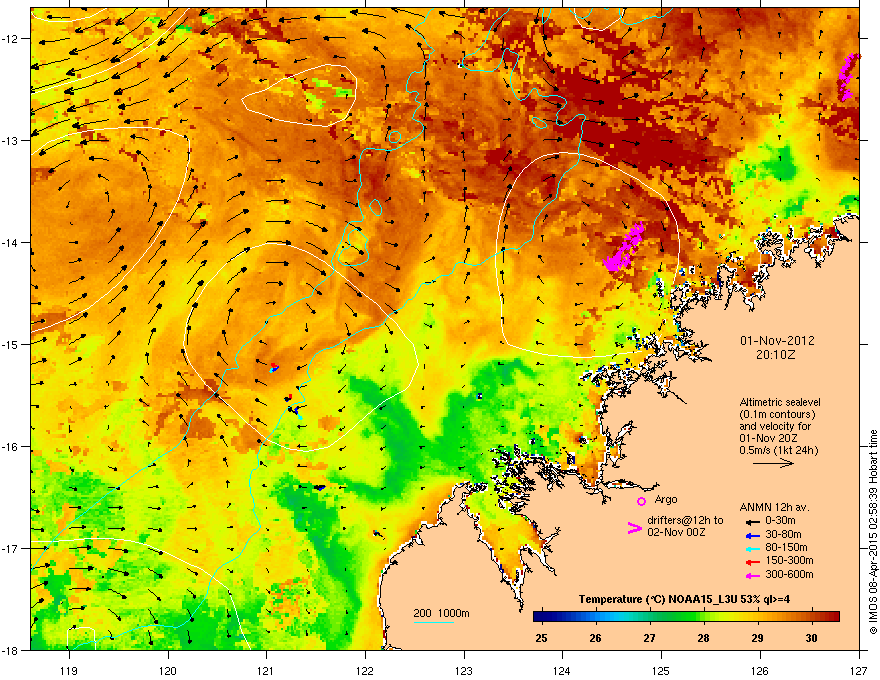Click the latitude axis label '-17'

(x=10, y=549)
